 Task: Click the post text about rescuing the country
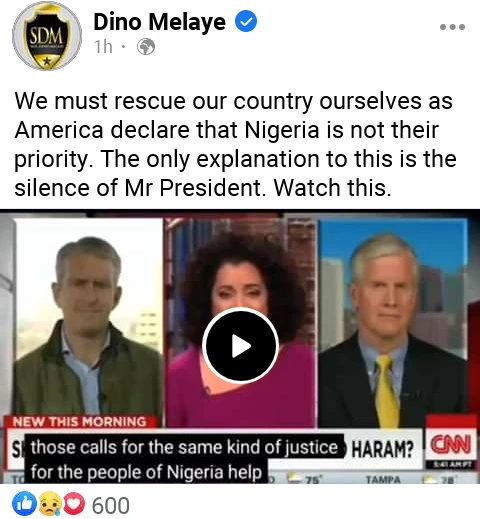pos(235,144)
